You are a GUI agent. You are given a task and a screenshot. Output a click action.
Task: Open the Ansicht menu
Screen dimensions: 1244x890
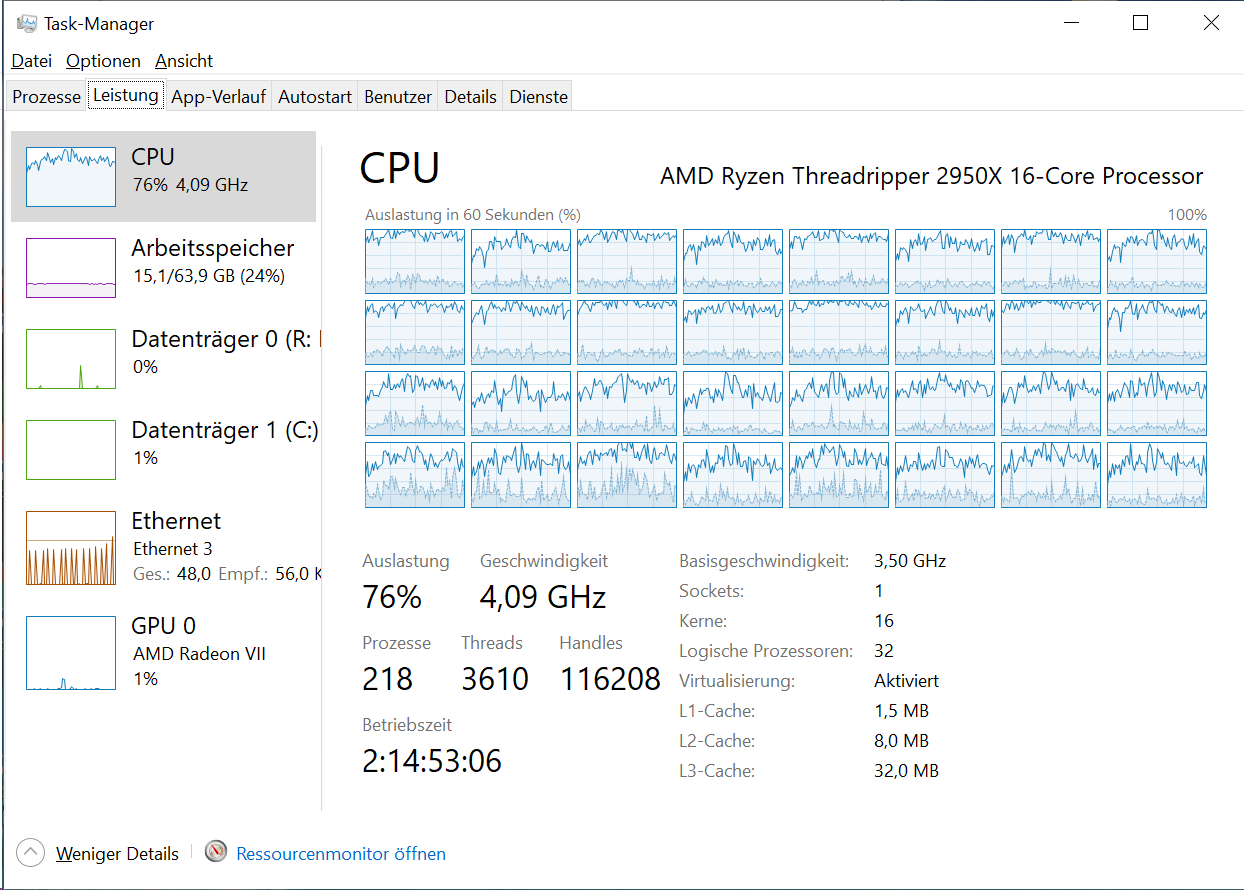184,61
